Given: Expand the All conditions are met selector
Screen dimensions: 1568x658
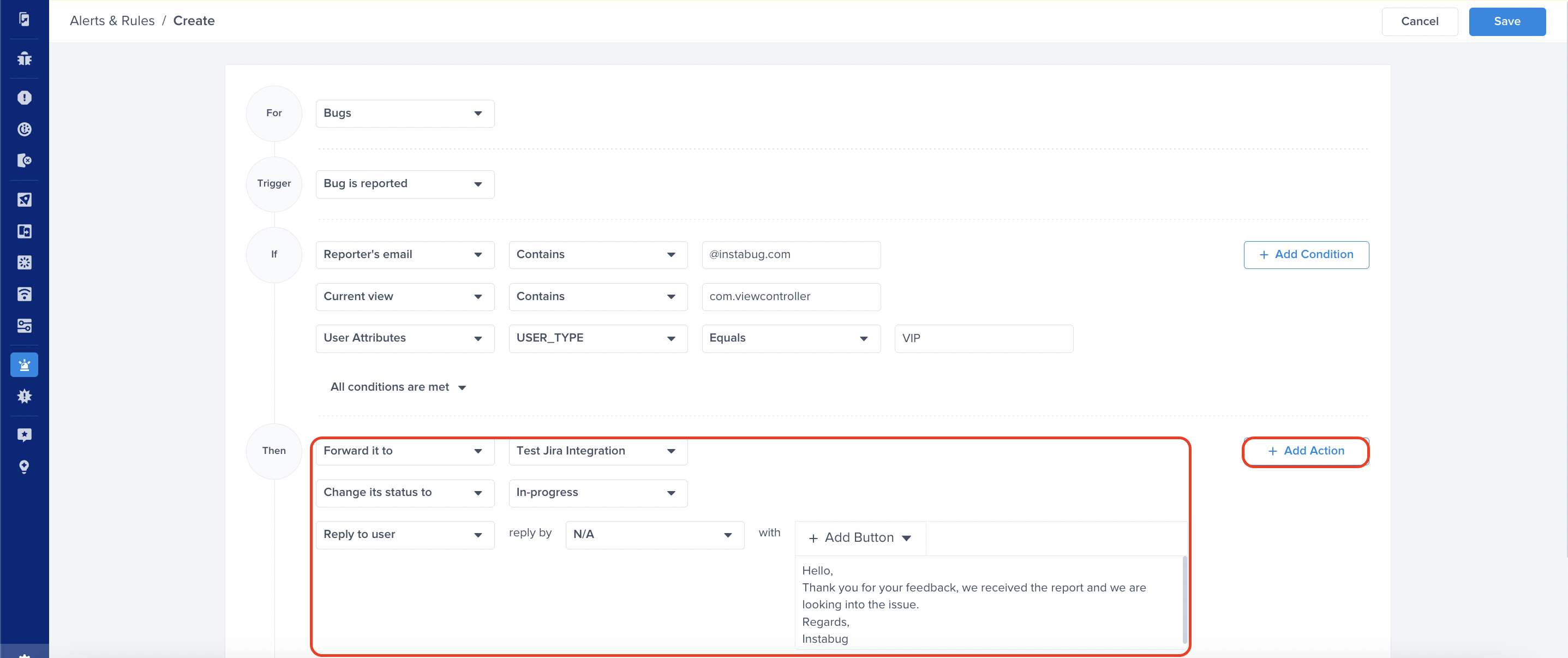Looking at the screenshot, I should (398, 387).
